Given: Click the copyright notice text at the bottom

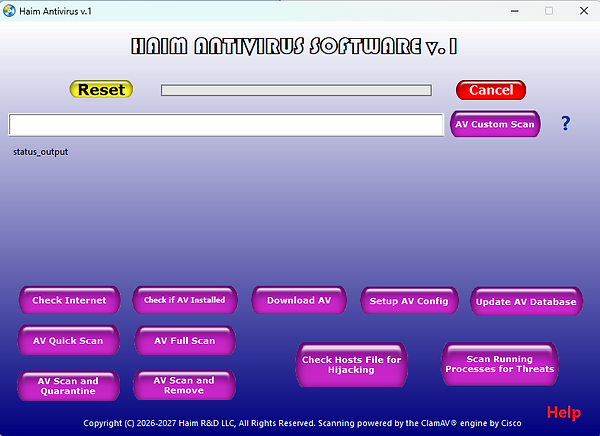Looking at the screenshot, I should pyautogui.click(x=302, y=423).
